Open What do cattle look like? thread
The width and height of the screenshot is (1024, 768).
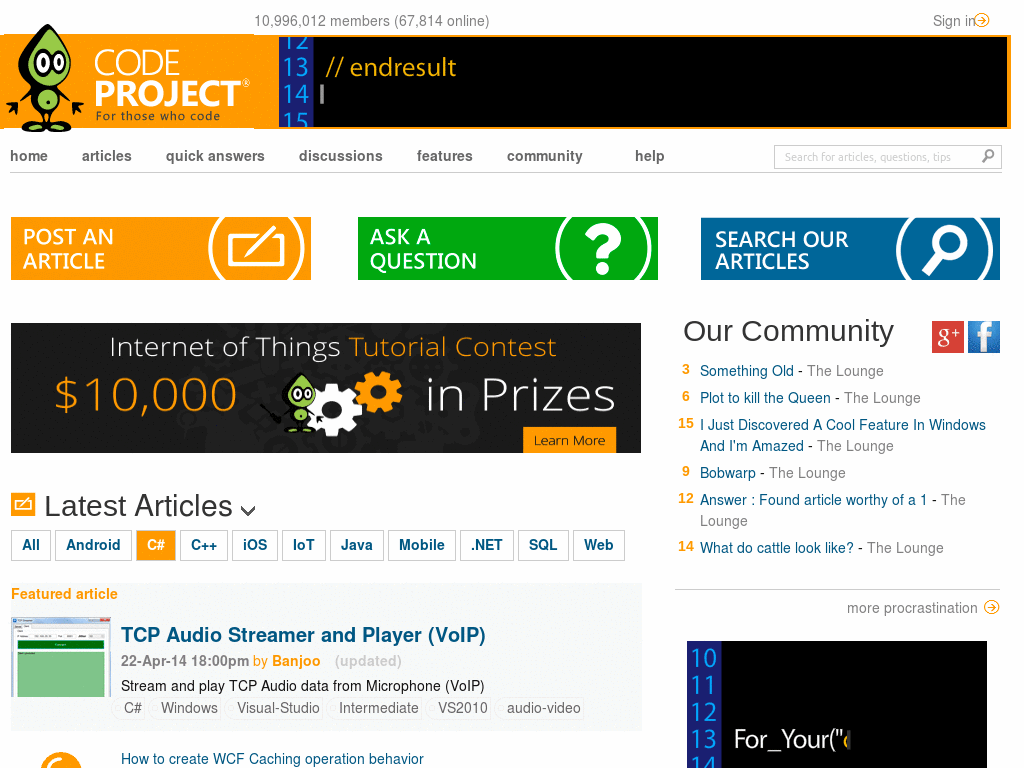[776, 548]
